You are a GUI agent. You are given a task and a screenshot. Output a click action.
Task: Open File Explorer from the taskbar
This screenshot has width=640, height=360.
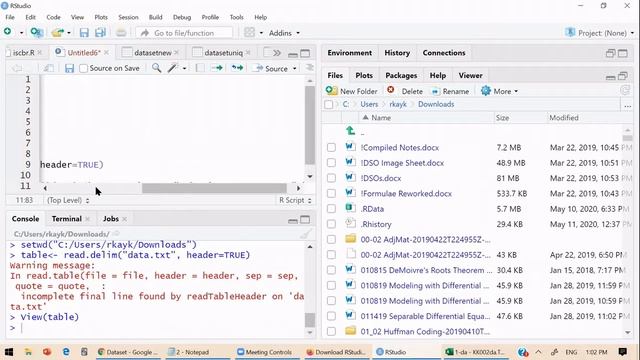pyautogui.click(x=28, y=352)
